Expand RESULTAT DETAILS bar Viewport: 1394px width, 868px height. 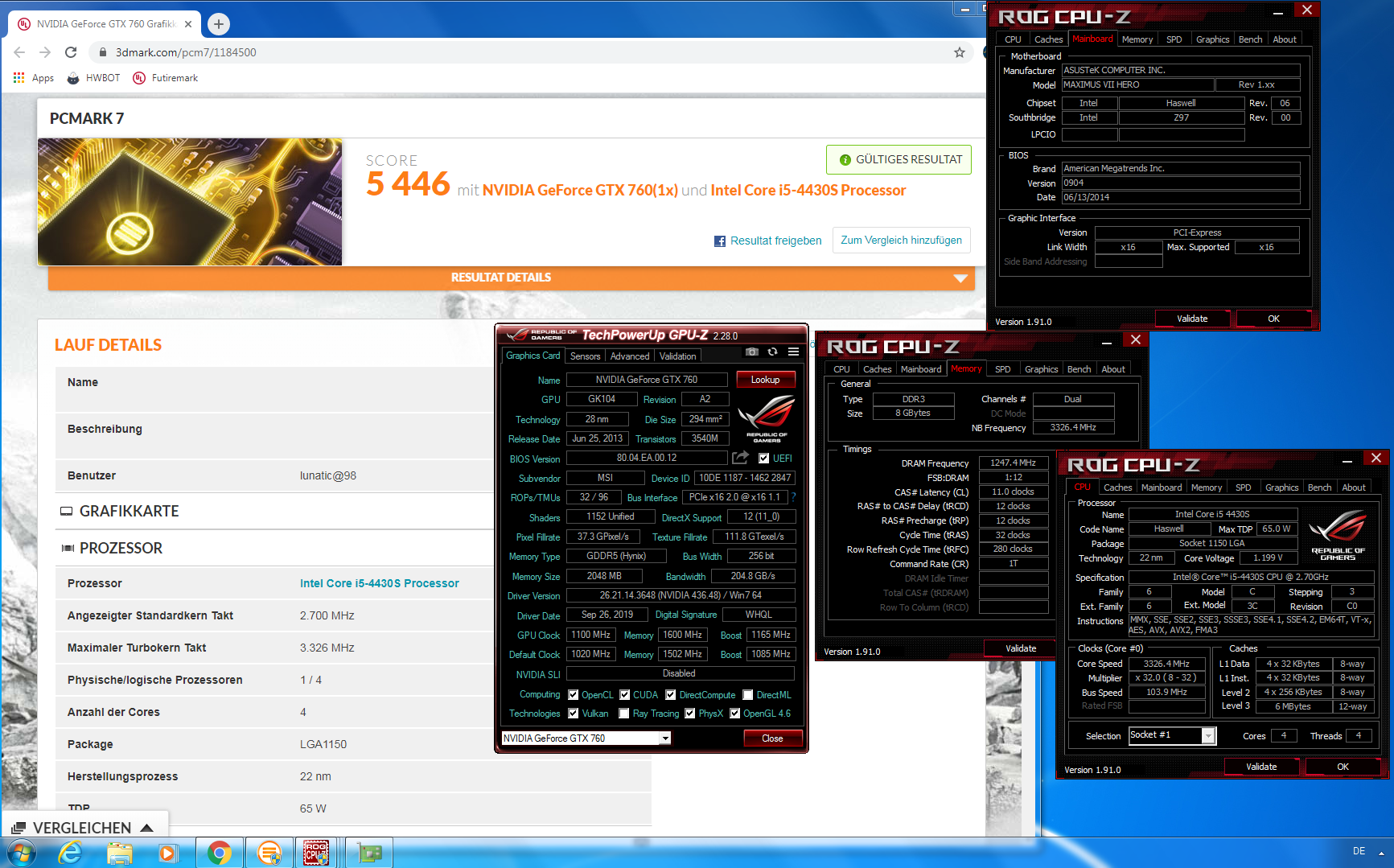point(512,278)
